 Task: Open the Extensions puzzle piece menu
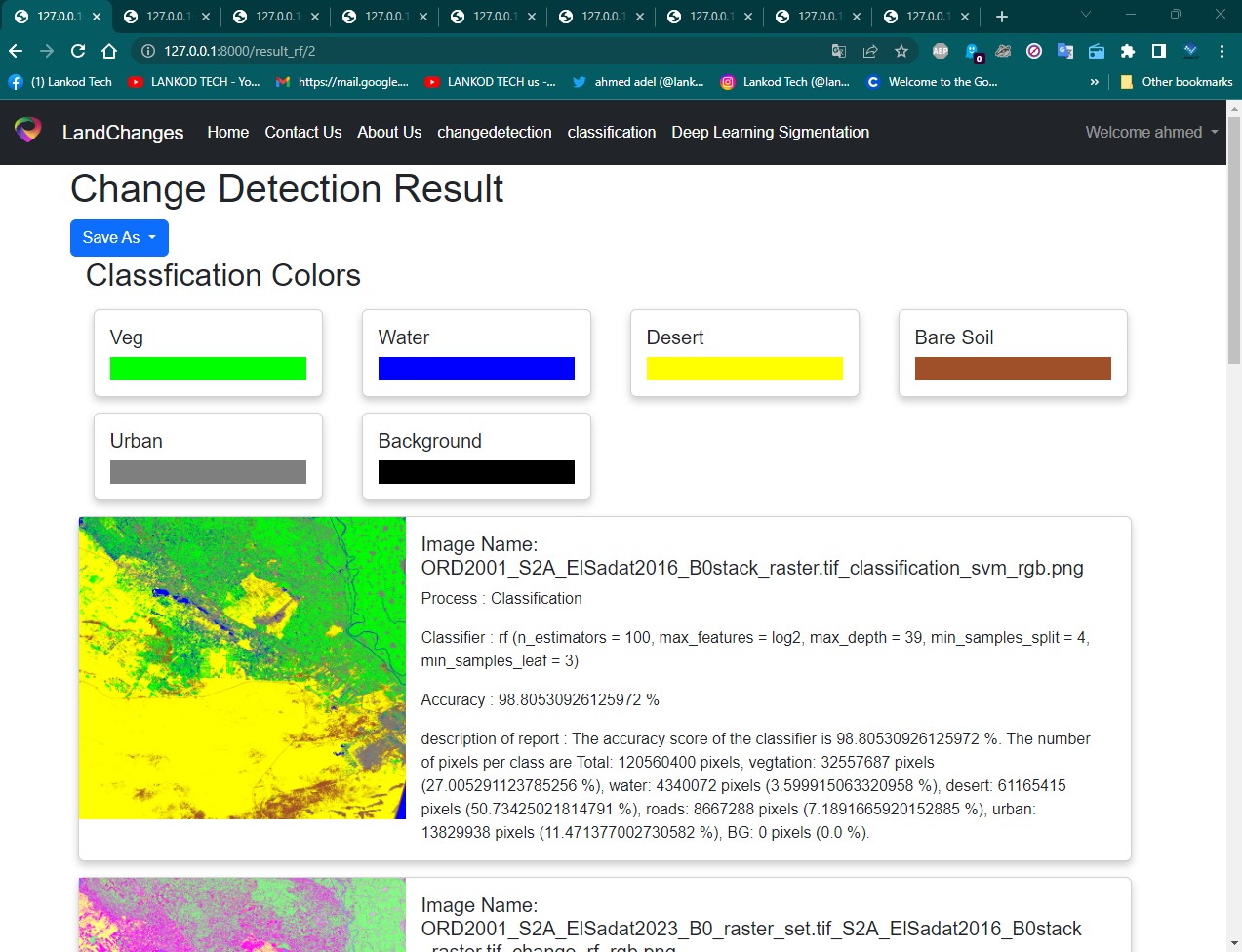tap(1128, 51)
